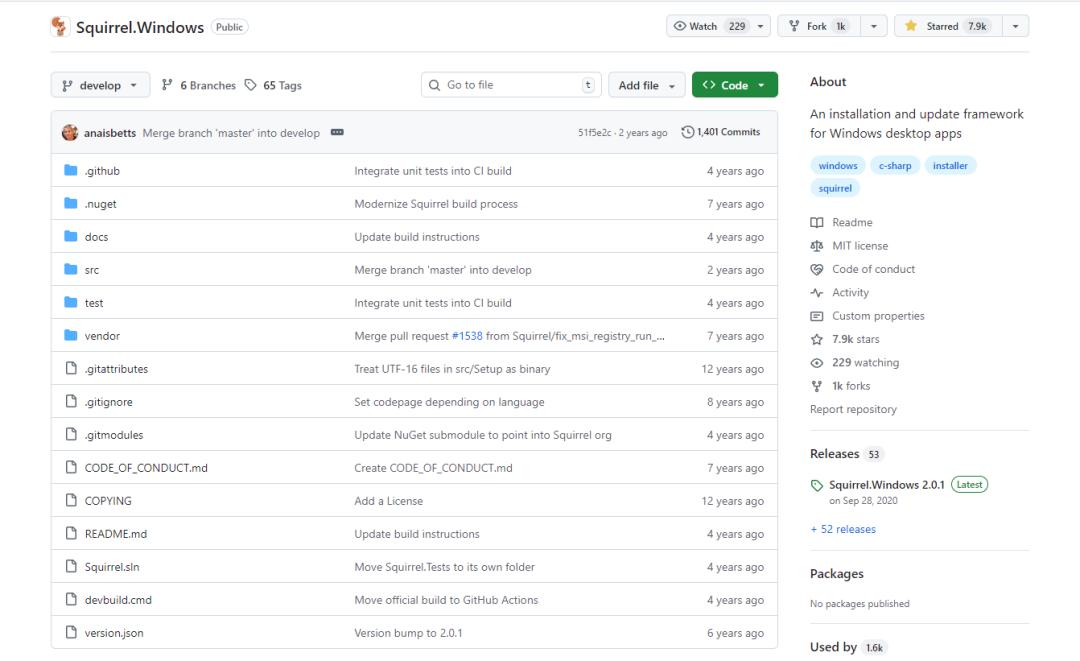Open the 6 Branches page
The image size is (1080, 661).
click(x=199, y=85)
